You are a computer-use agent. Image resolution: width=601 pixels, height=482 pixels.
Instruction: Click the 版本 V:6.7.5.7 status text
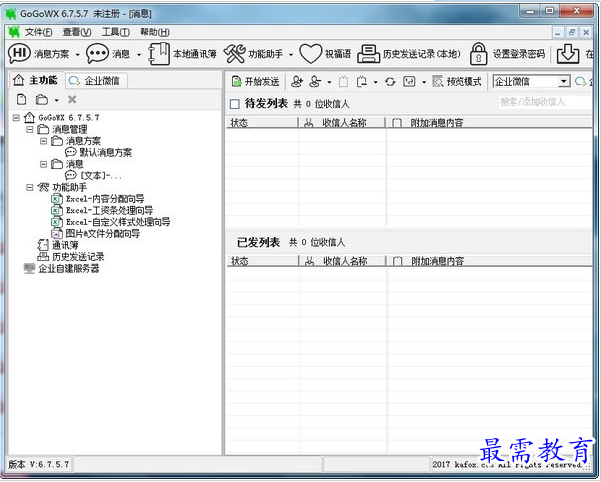(x=39, y=464)
